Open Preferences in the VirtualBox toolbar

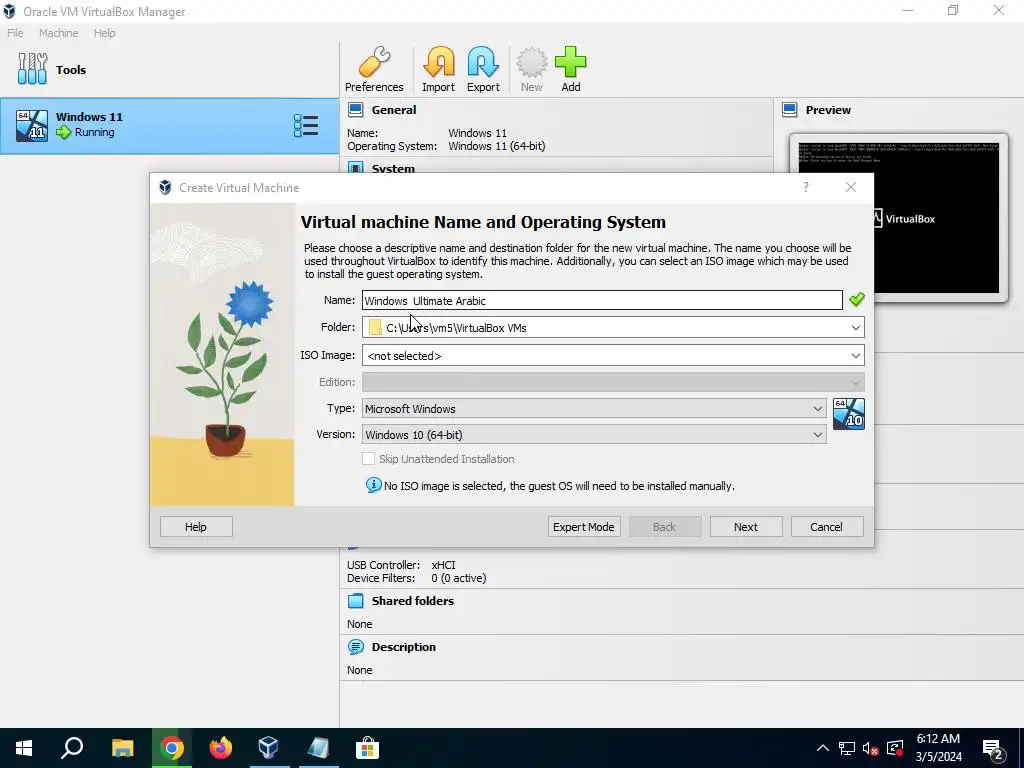(x=374, y=70)
